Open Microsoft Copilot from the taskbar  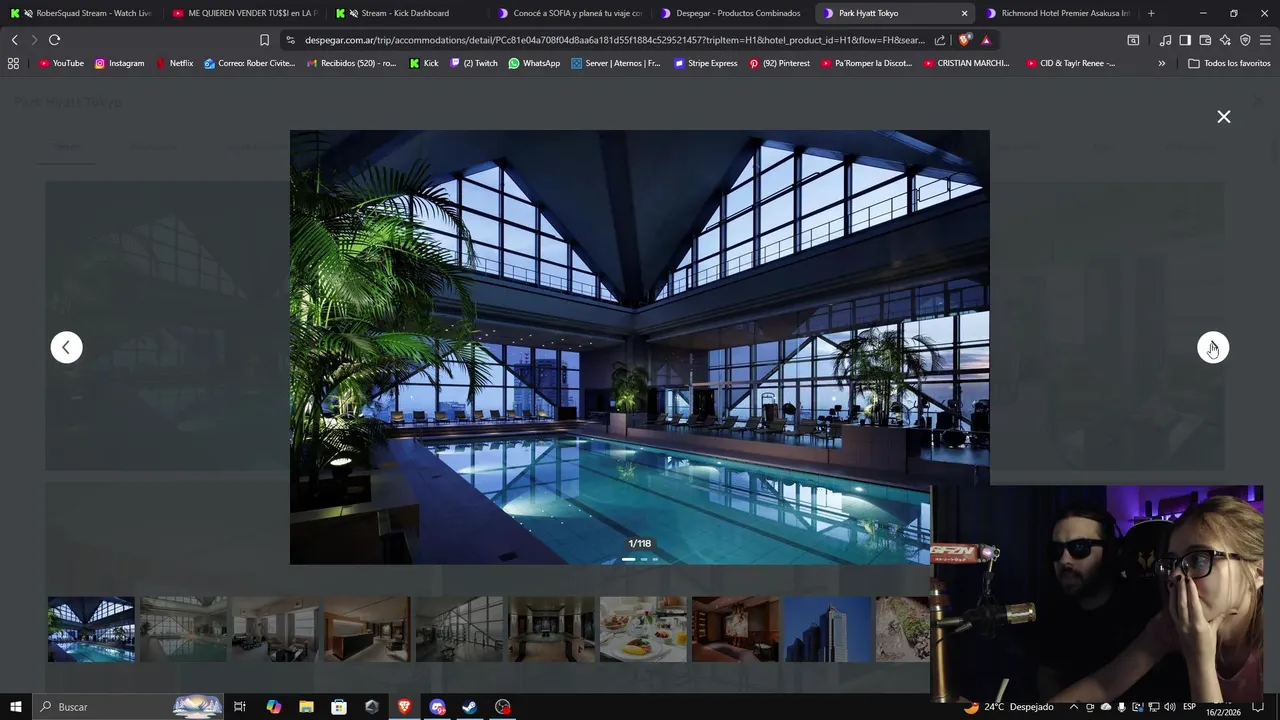pyautogui.click(x=274, y=707)
